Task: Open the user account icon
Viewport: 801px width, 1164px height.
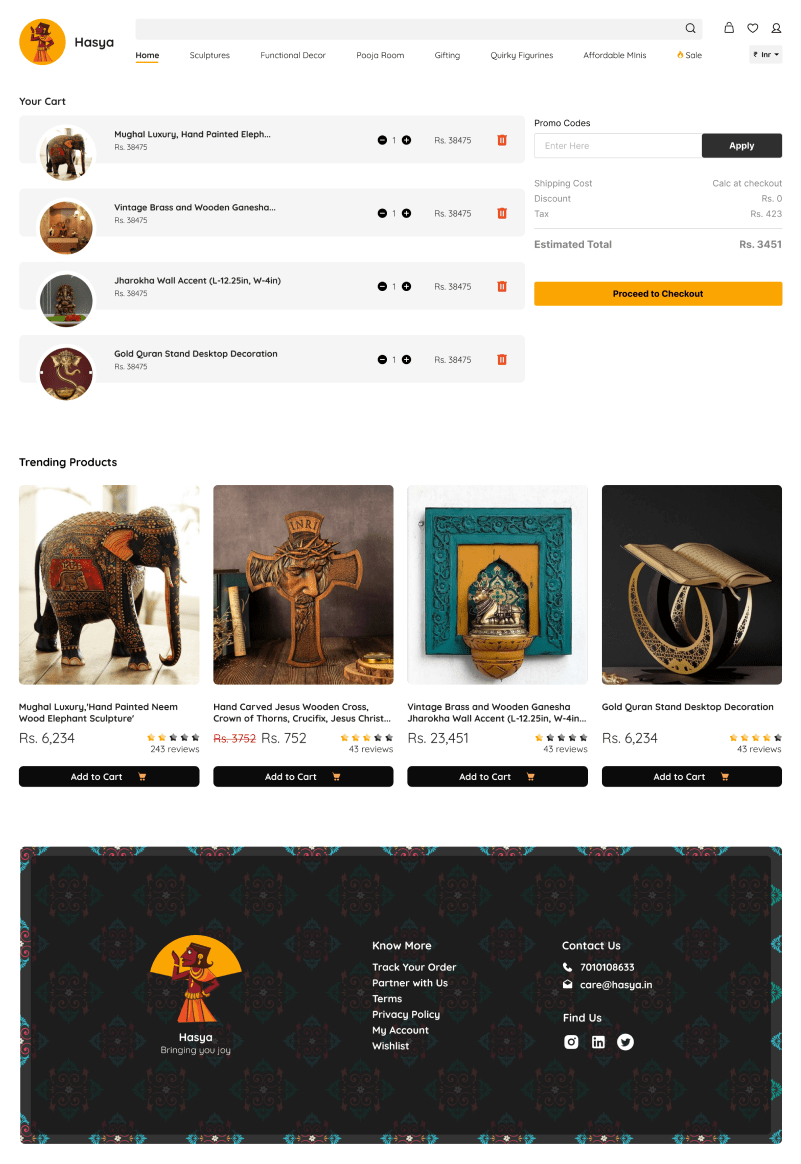Action: pyautogui.click(x=777, y=28)
